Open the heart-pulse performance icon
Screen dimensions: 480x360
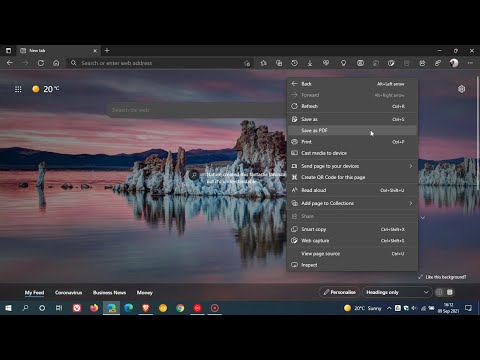[x=326, y=63]
